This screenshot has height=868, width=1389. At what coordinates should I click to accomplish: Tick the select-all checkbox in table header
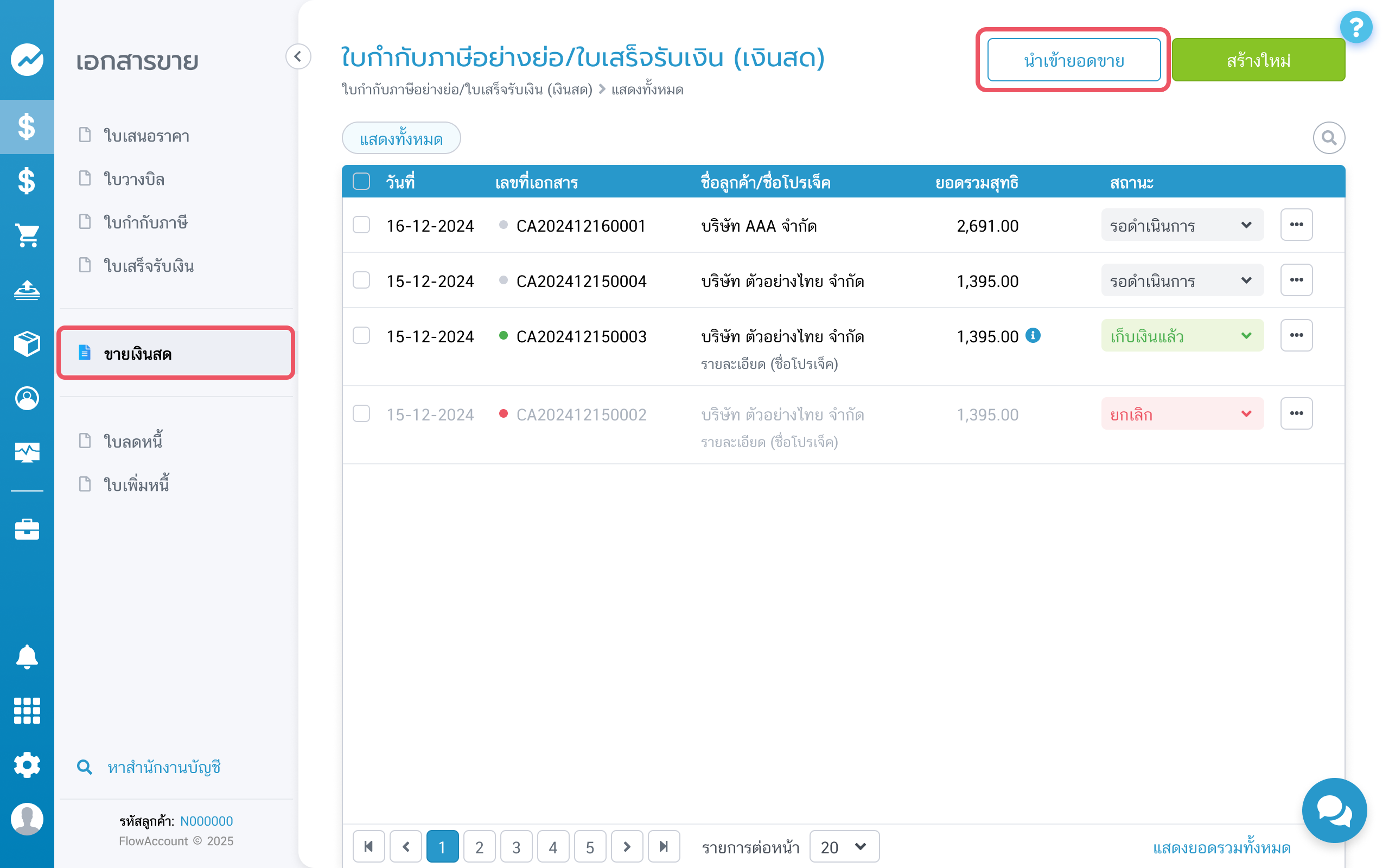[x=361, y=181]
